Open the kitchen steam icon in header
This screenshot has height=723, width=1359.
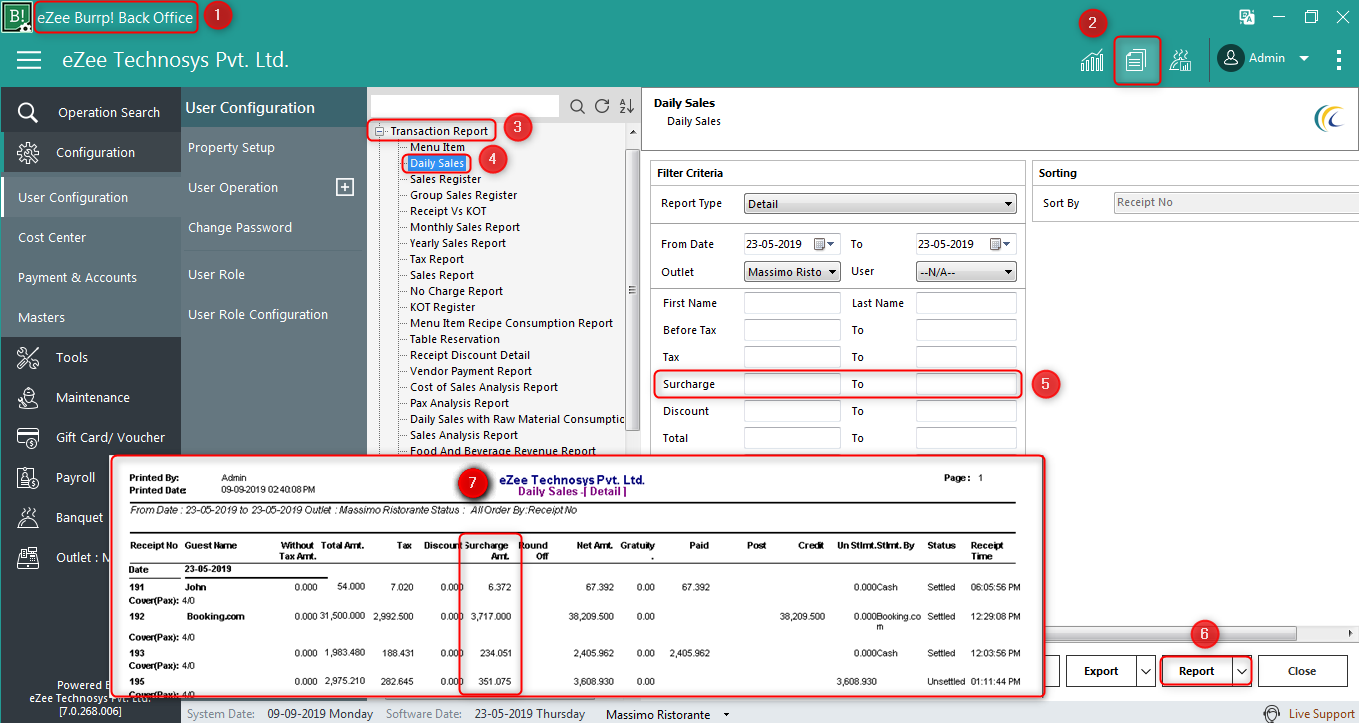coord(1180,60)
